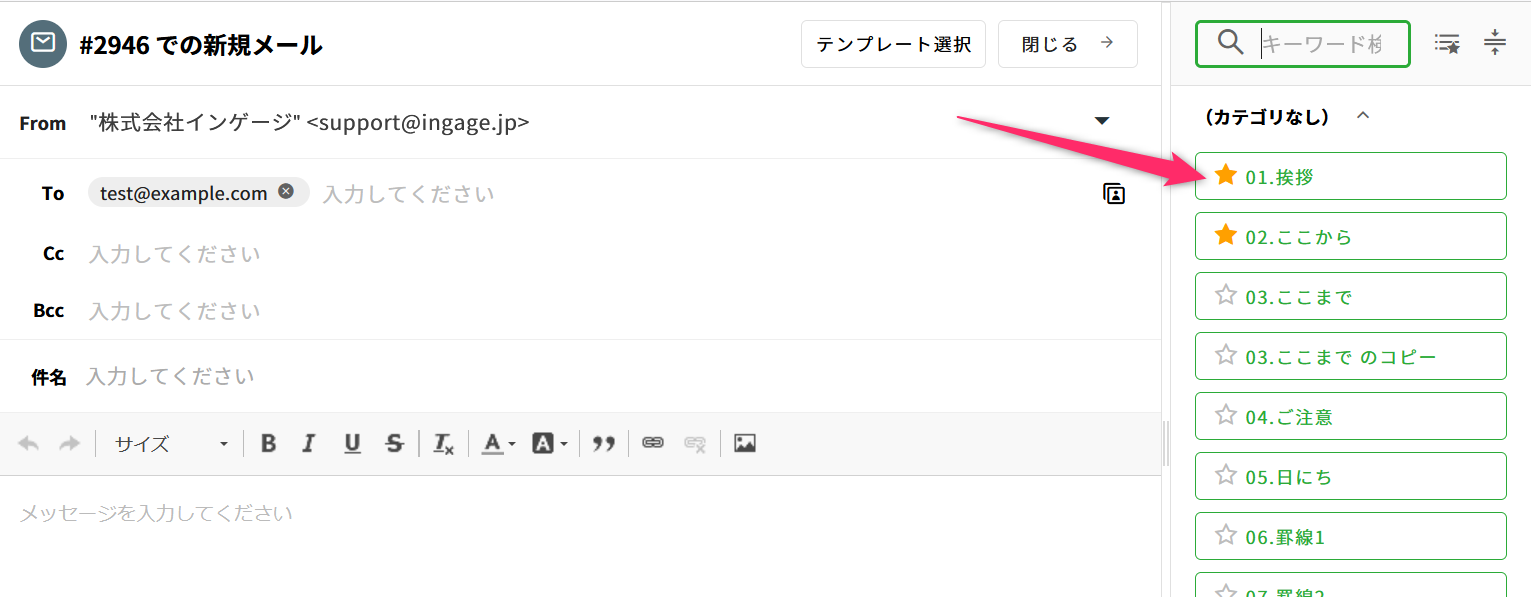Open the From address dropdown
The width and height of the screenshot is (1531, 597).
(1102, 122)
